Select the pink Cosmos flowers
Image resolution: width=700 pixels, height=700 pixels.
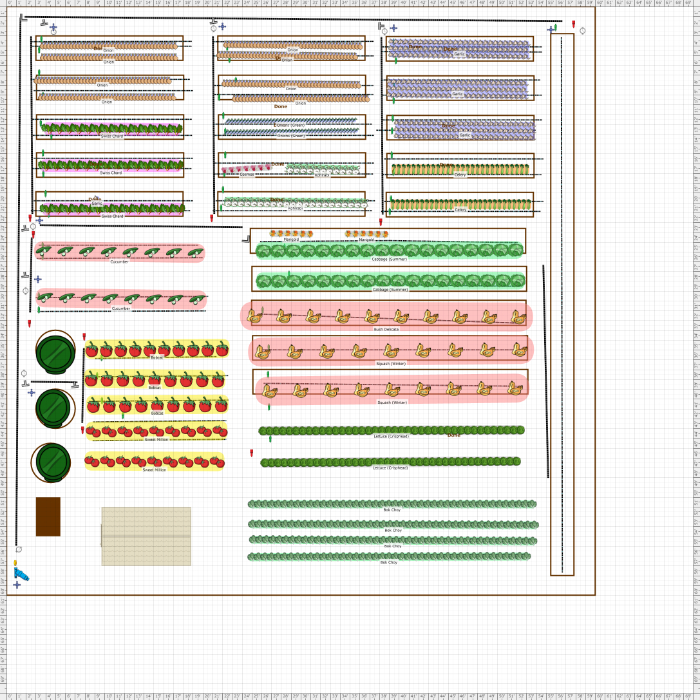[x=246, y=169]
